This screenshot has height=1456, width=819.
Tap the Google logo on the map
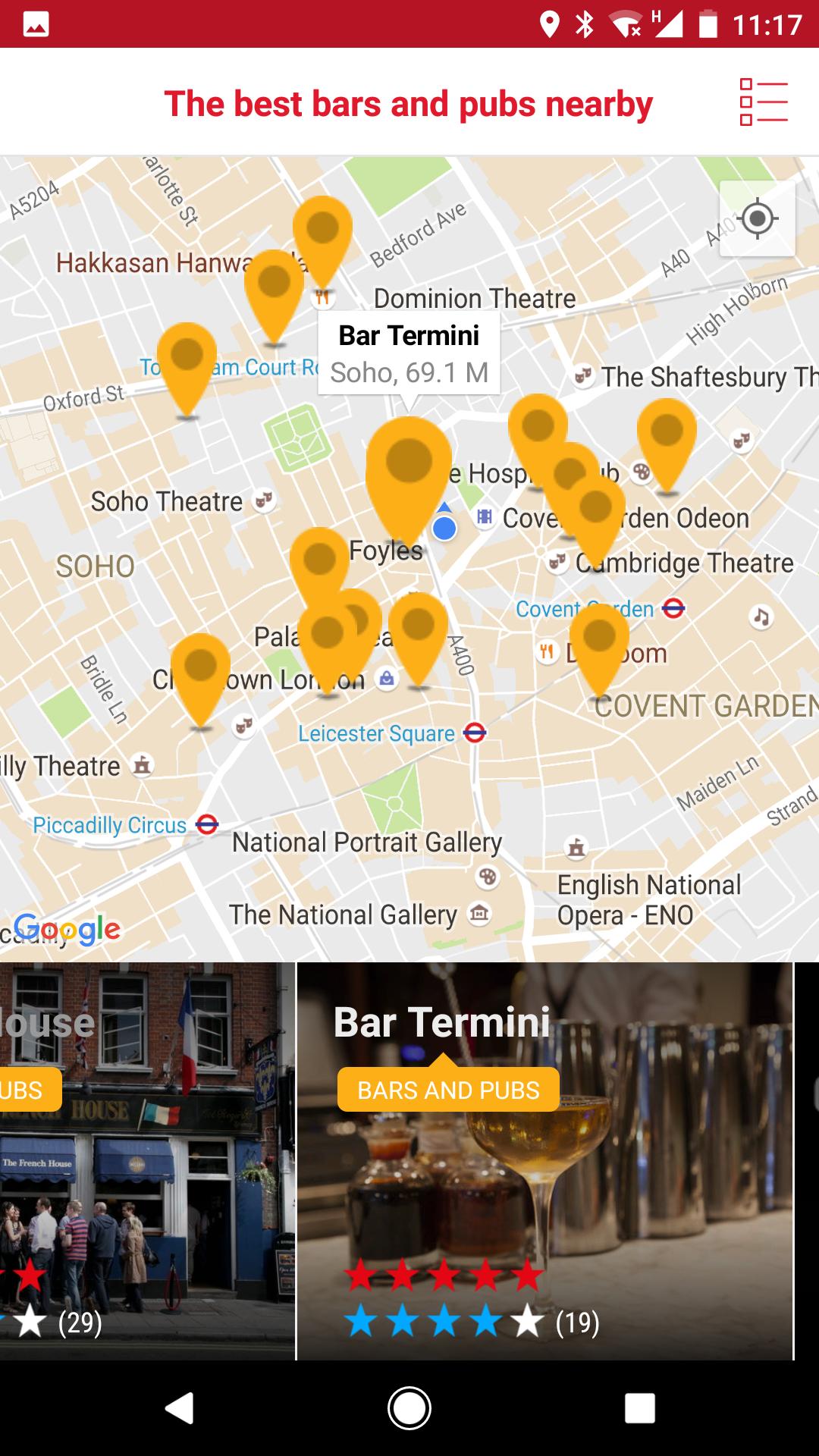(x=67, y=929)
